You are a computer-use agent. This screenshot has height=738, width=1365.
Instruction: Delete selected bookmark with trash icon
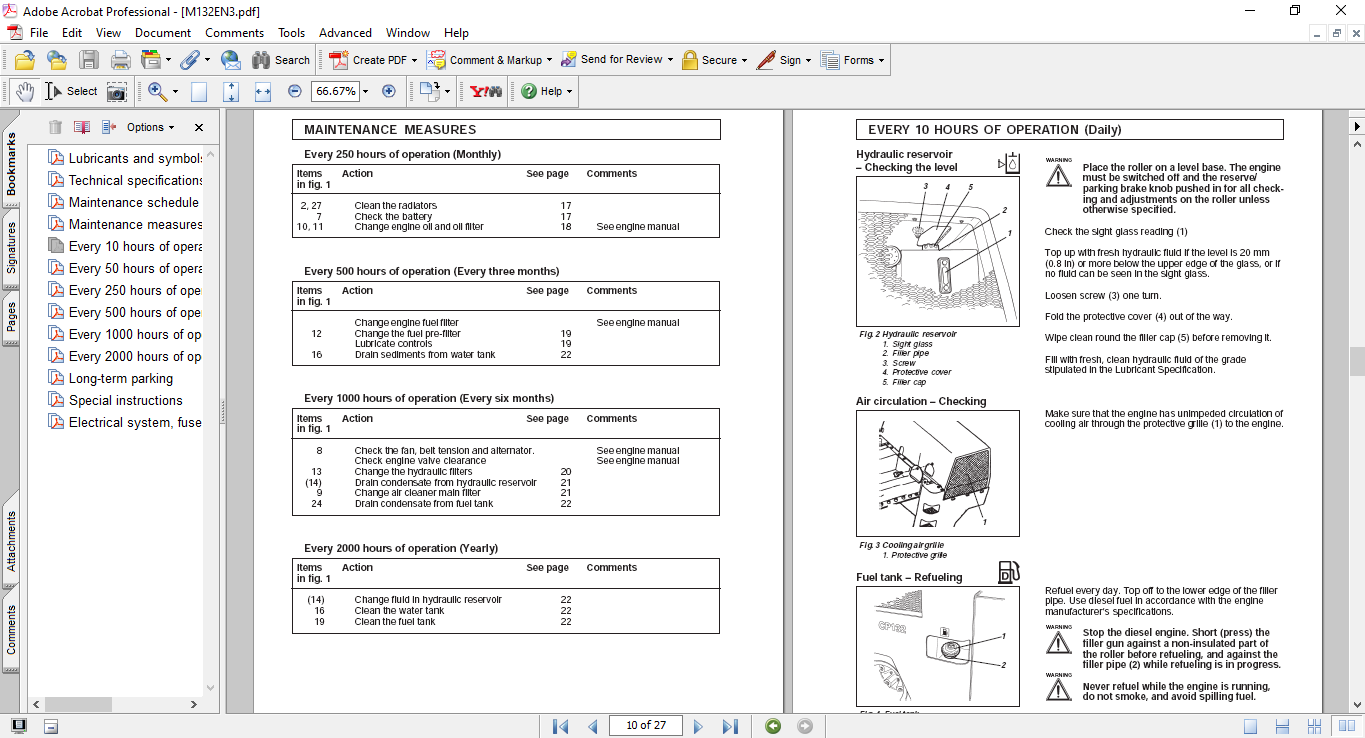pos(55,127)
